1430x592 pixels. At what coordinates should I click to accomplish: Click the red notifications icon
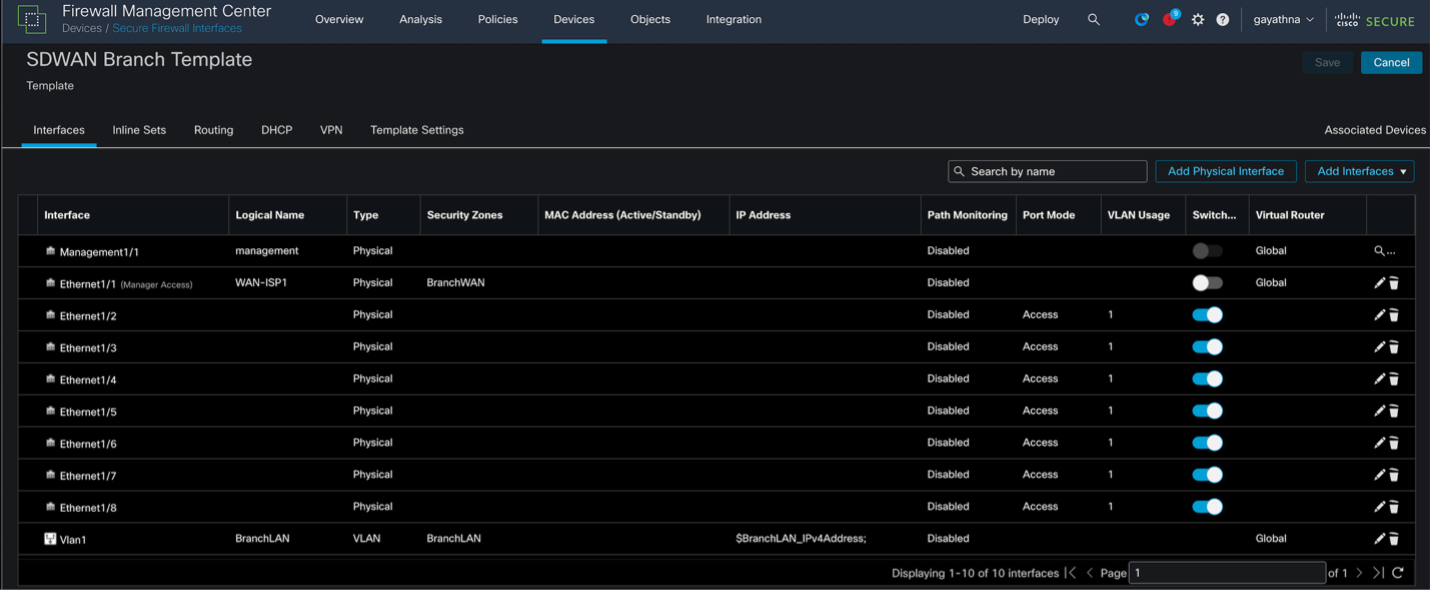point(1169,20)
